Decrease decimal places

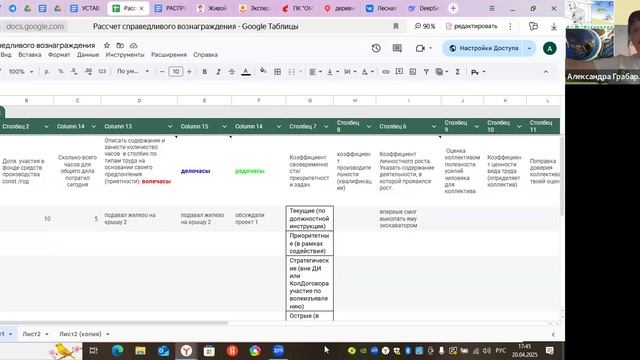pyautogui.click(x=74, y=71)
